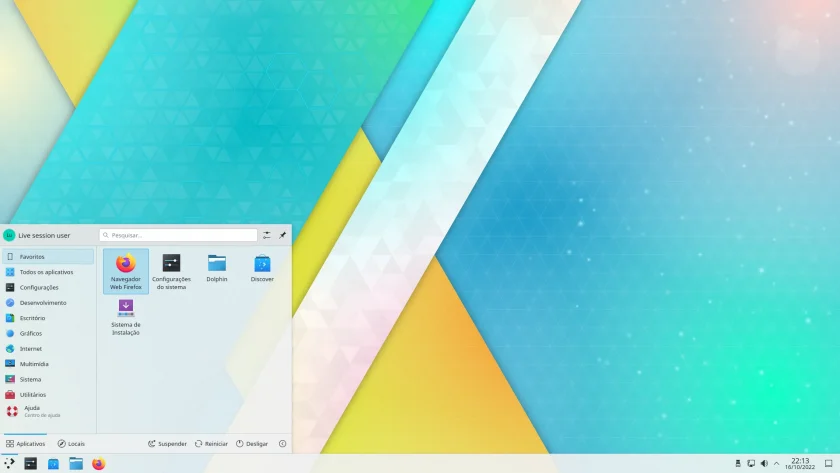Open Ajuda Centro de ajuda
This screenshot has width=840, height=473.
point(48,411)
